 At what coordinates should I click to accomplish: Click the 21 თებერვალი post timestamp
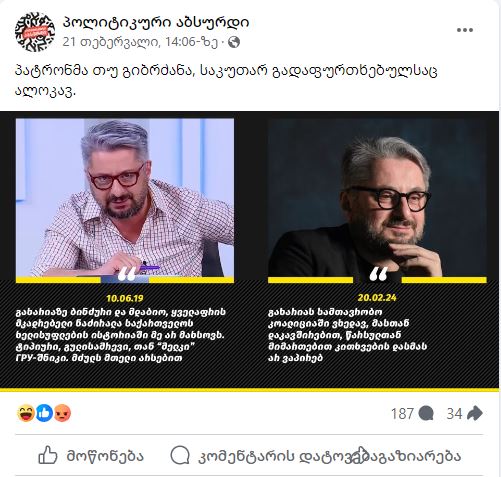(x=140, y=42)
